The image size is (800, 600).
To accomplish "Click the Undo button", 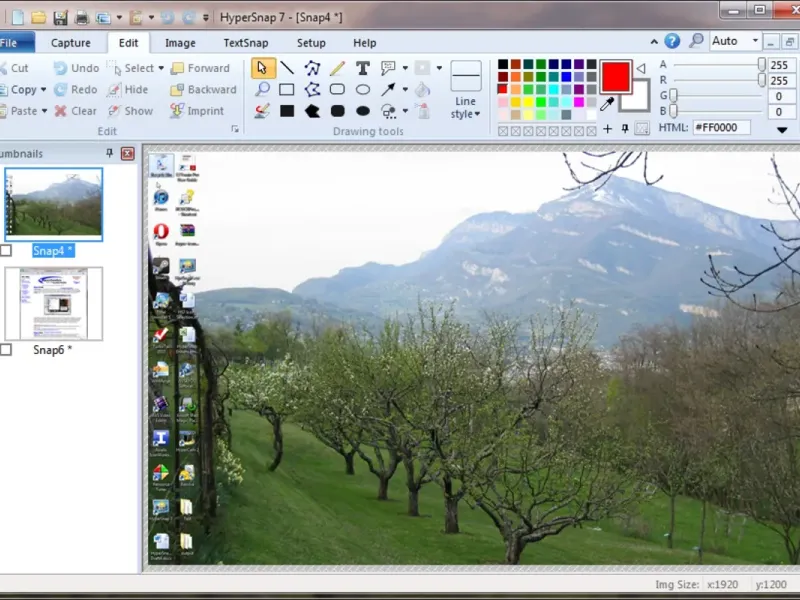I will pyautogui.click(x=77, y=68).
